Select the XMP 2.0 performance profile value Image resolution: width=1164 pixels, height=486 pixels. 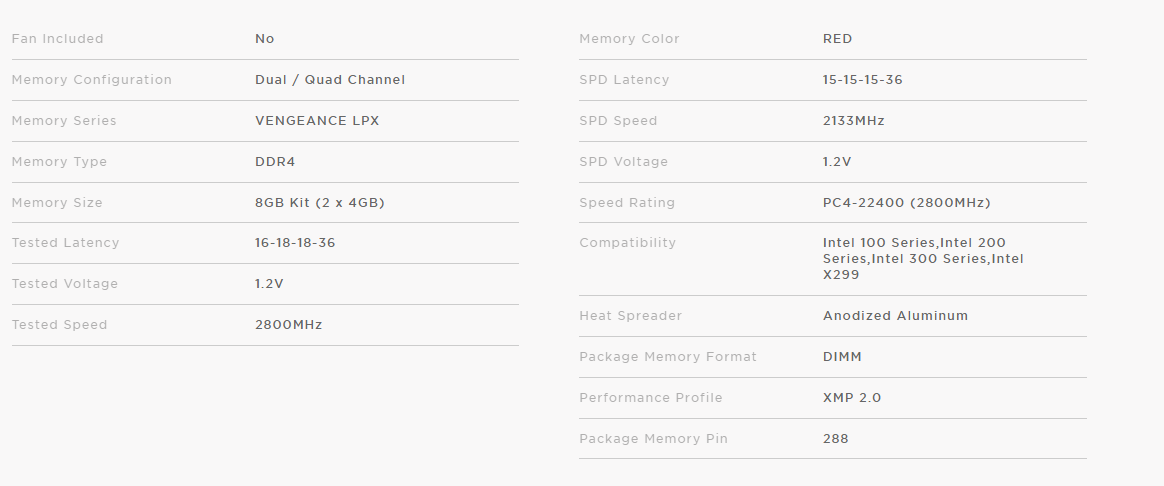click(x=852, y=398)
